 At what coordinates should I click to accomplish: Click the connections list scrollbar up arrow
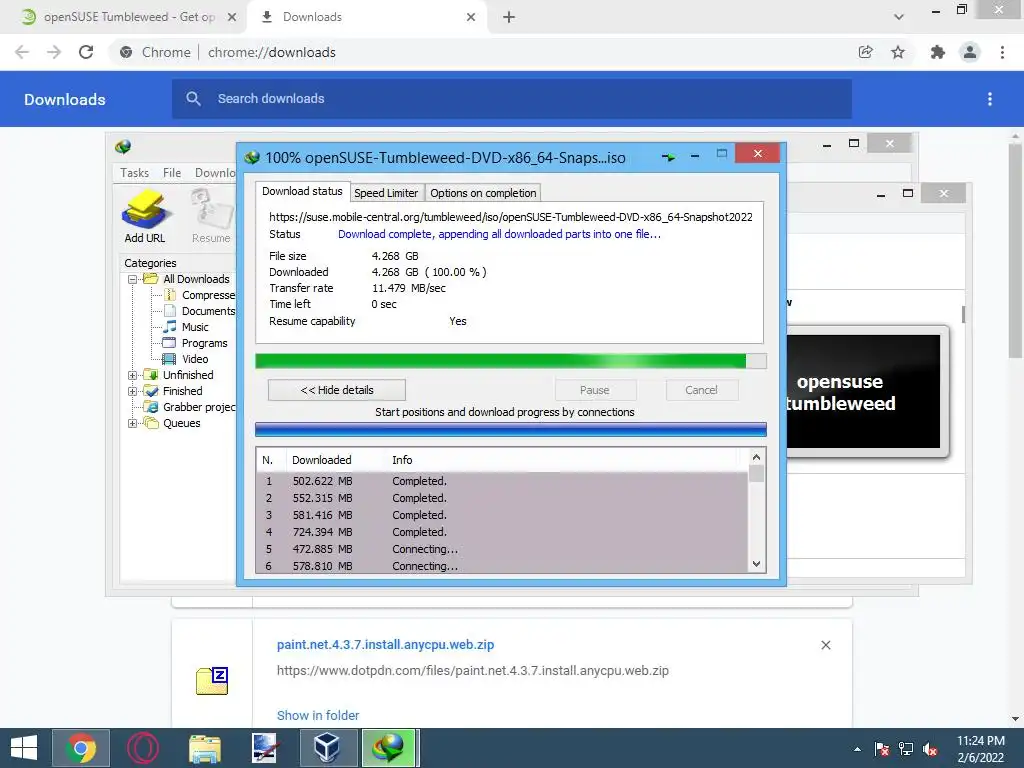[756, 457]
